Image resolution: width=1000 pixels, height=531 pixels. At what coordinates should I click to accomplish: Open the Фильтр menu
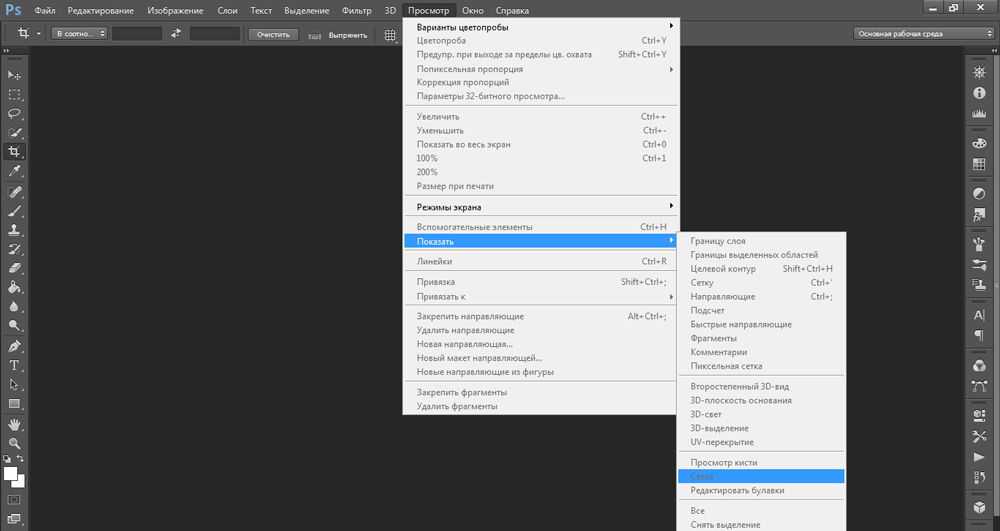pyautogui.click(x=356, y=10)
